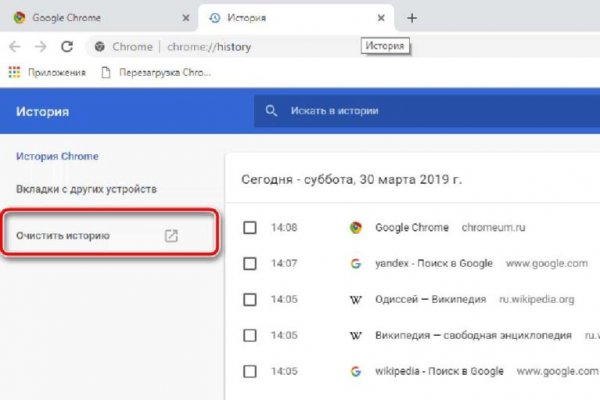Viewport: 600px width, 400px height.
Task: Open a new tab with plus button
Action: 412,18
